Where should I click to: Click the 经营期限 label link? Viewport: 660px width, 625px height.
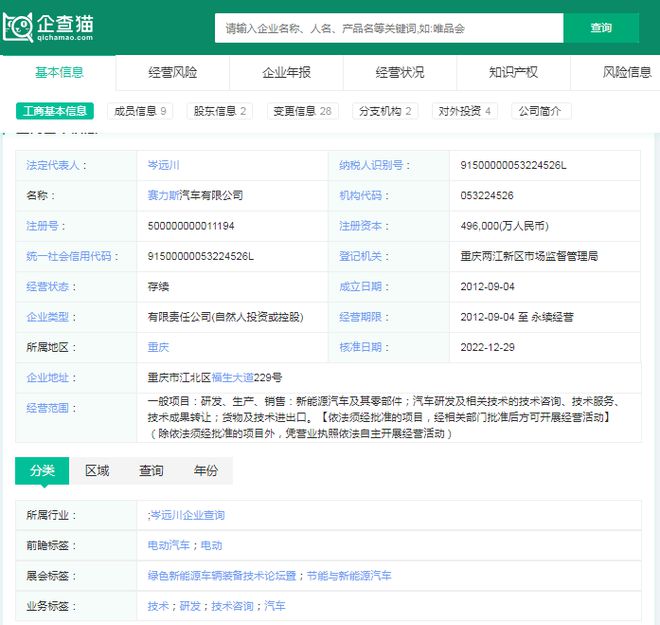pos(360,317)
